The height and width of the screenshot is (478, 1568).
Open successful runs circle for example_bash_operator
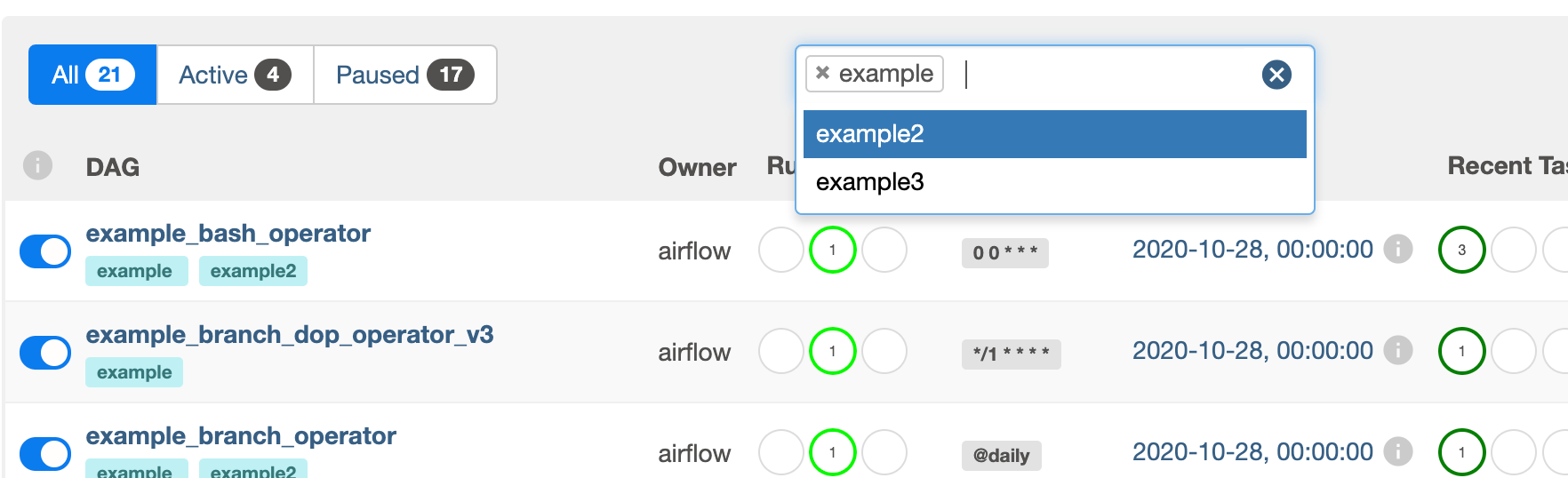(832, 251)
